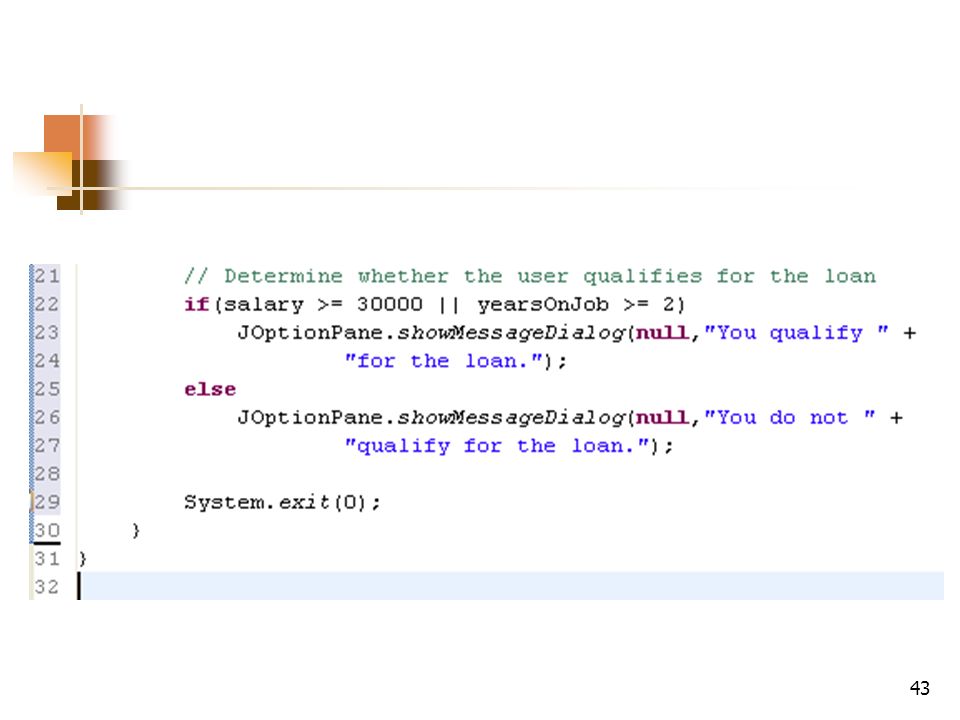
Task: Click the closing brace on line 31
Action: click(x=83, y=558)
